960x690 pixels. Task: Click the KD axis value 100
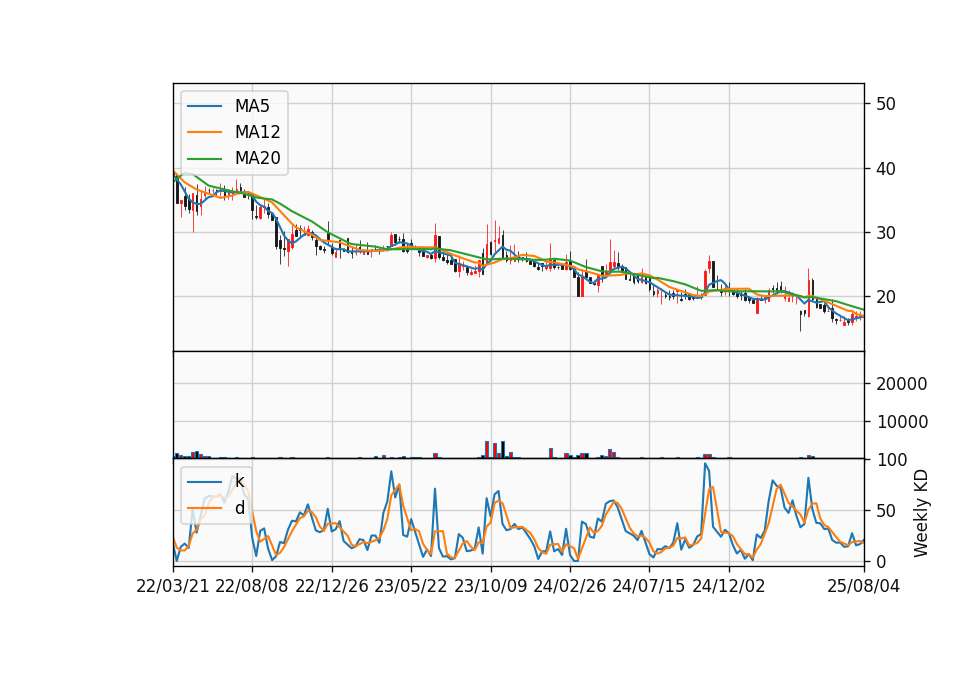pyautogui.click(x=891, y=460)
